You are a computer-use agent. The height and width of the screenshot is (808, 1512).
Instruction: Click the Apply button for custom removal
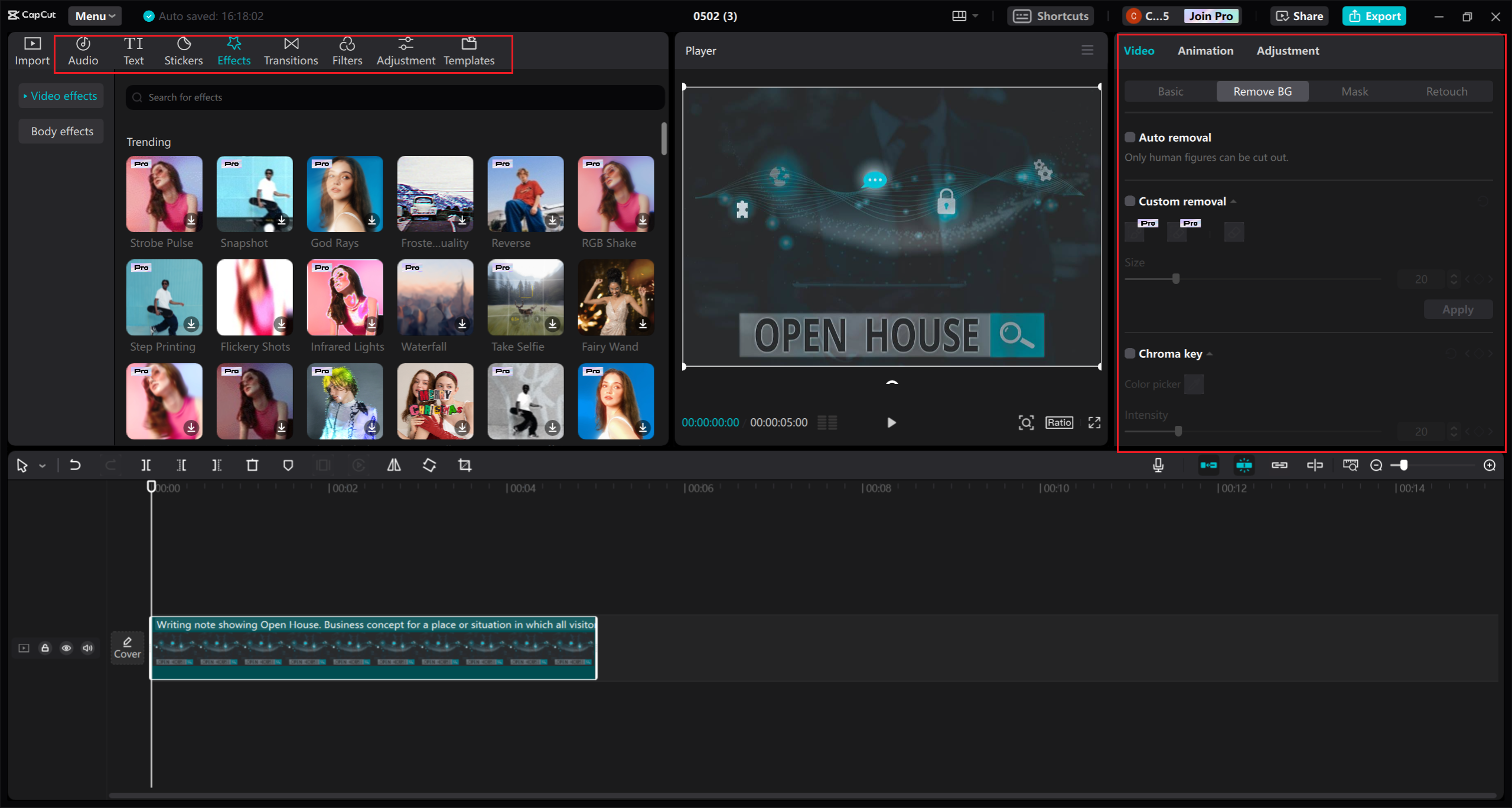(1458, 309)
